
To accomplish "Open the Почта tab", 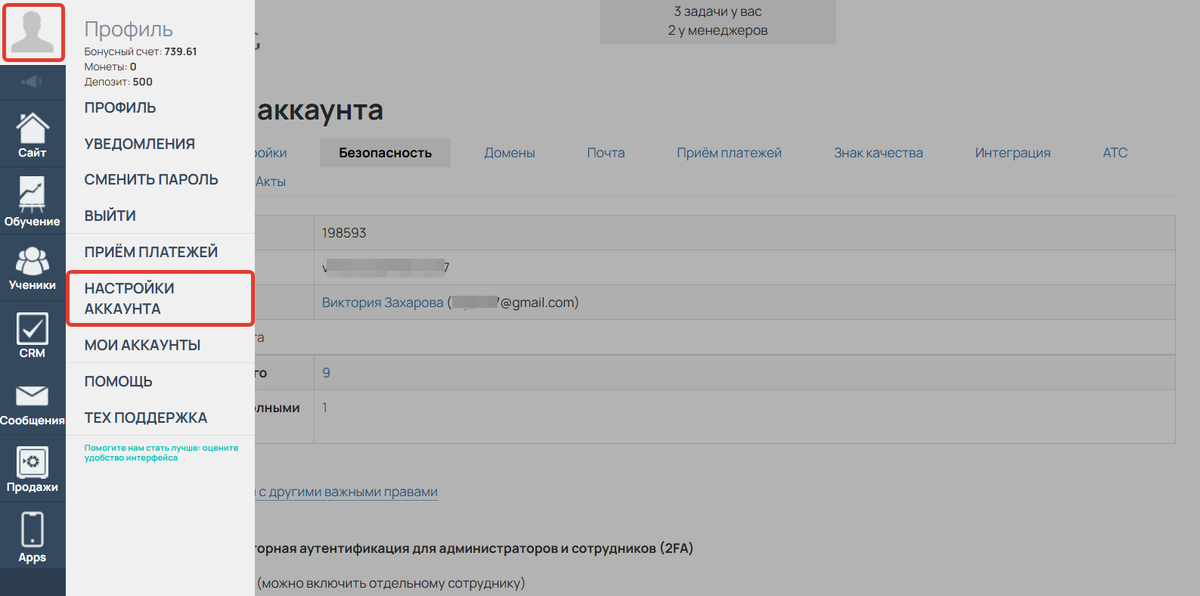I will tap(605, 152).
